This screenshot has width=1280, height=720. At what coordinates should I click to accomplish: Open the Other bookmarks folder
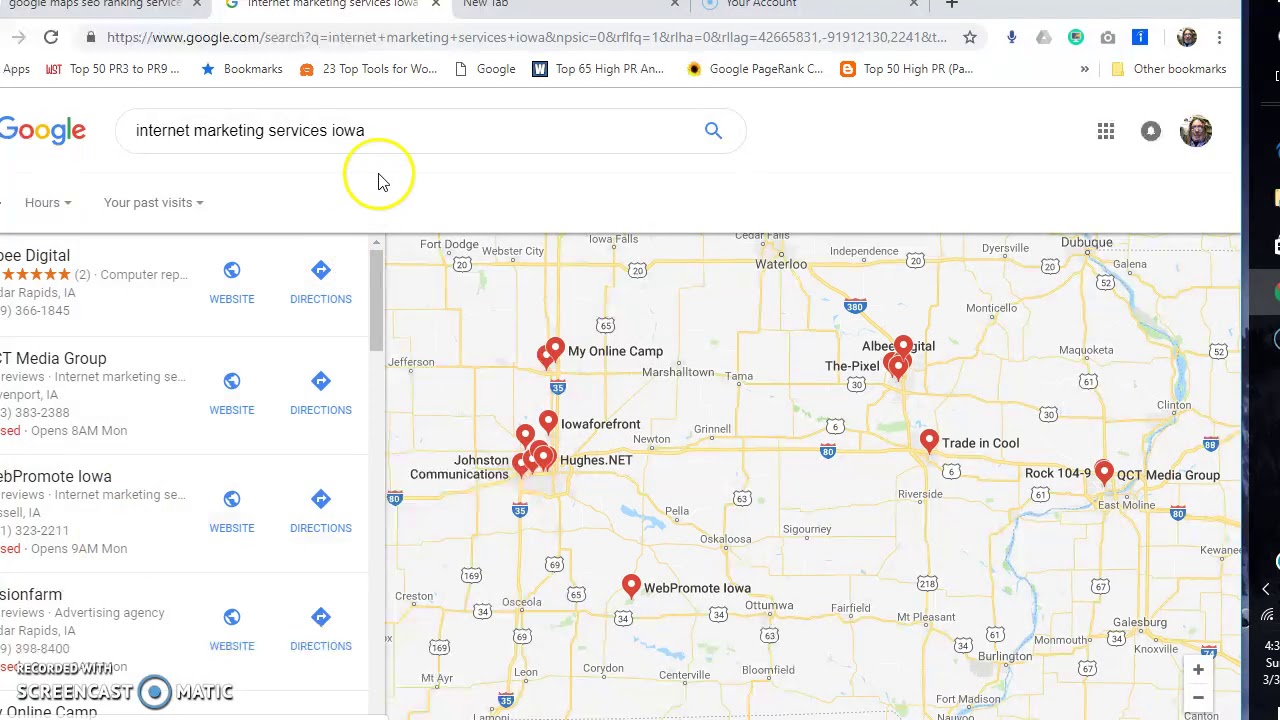pyautogui.click(x=1168, y=69)
